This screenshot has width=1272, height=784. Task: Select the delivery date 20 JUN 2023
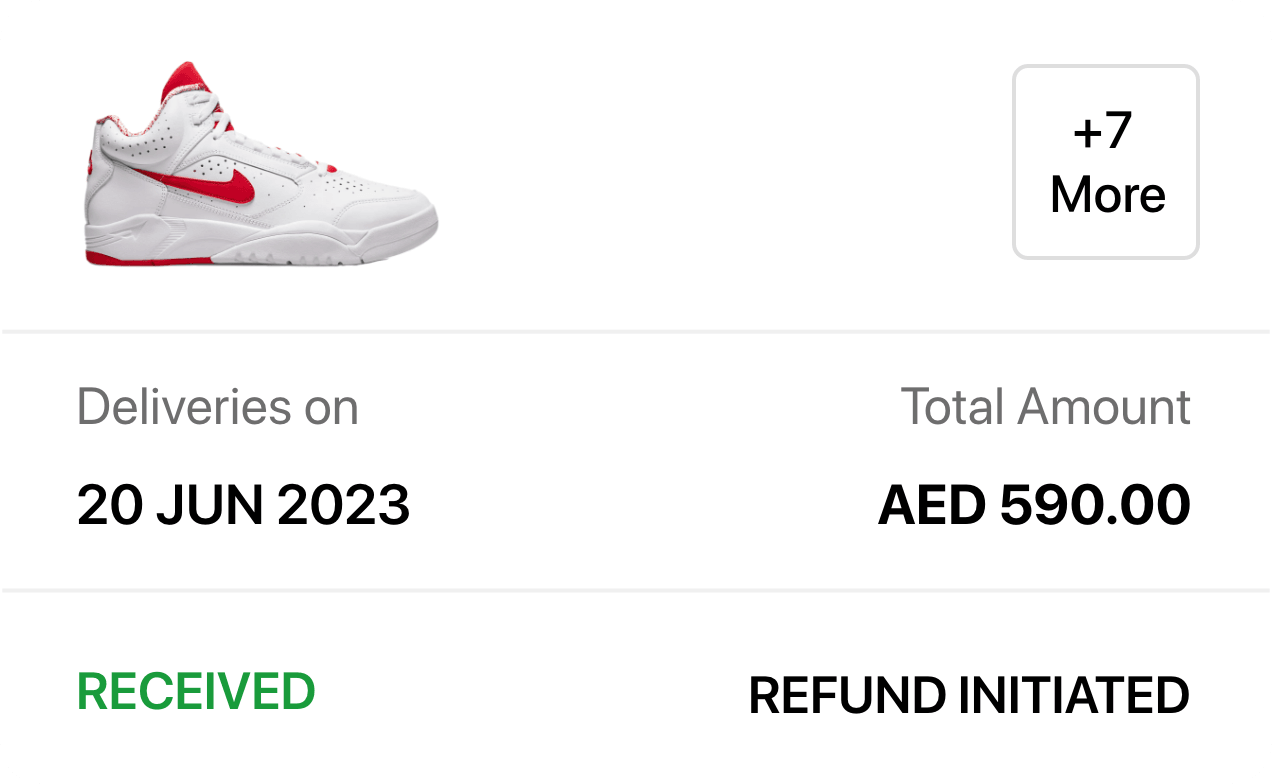tap(243, 506)
